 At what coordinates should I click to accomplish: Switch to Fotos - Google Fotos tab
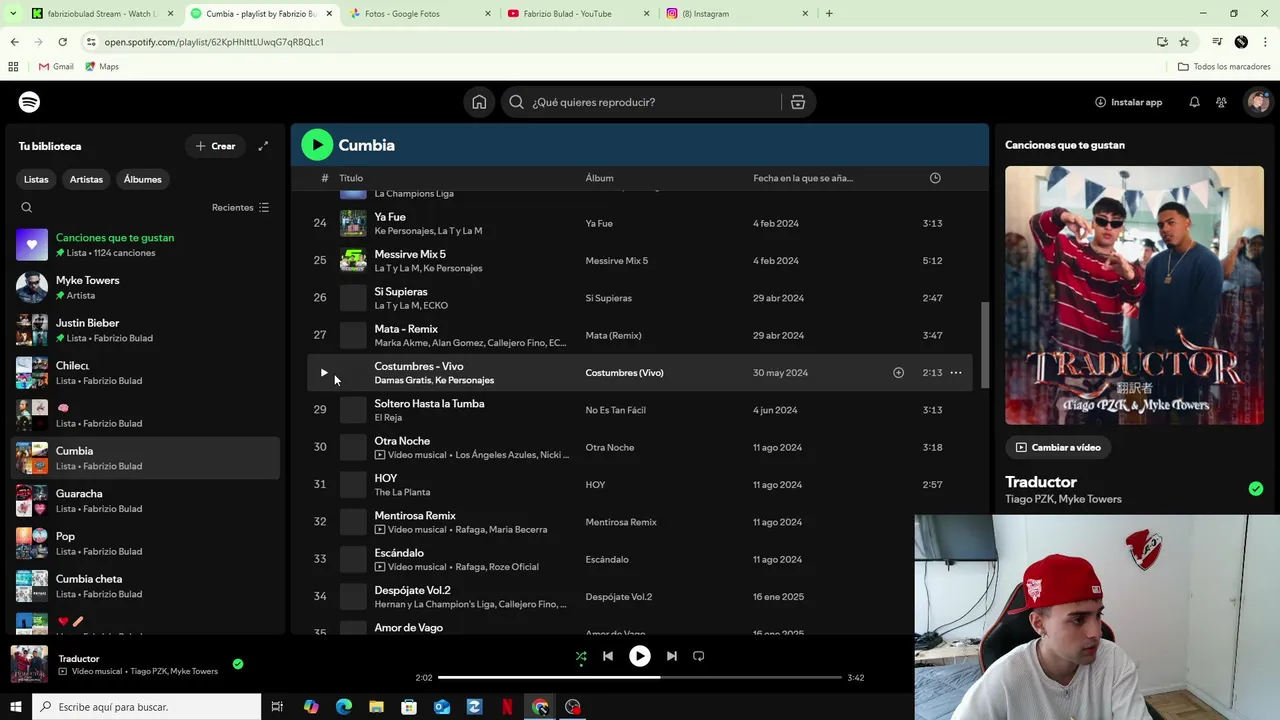point(420,14)
